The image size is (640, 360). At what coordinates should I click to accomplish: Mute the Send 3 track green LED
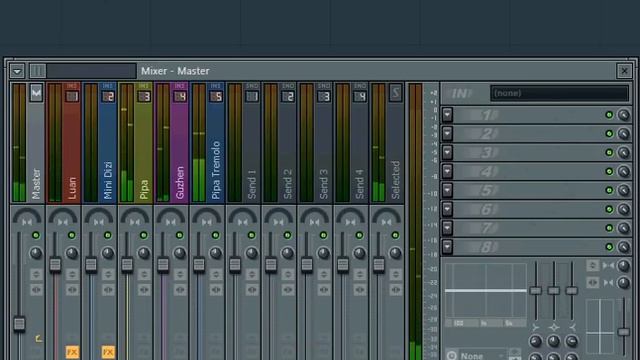pyautogui.click(x=323, y=235)
